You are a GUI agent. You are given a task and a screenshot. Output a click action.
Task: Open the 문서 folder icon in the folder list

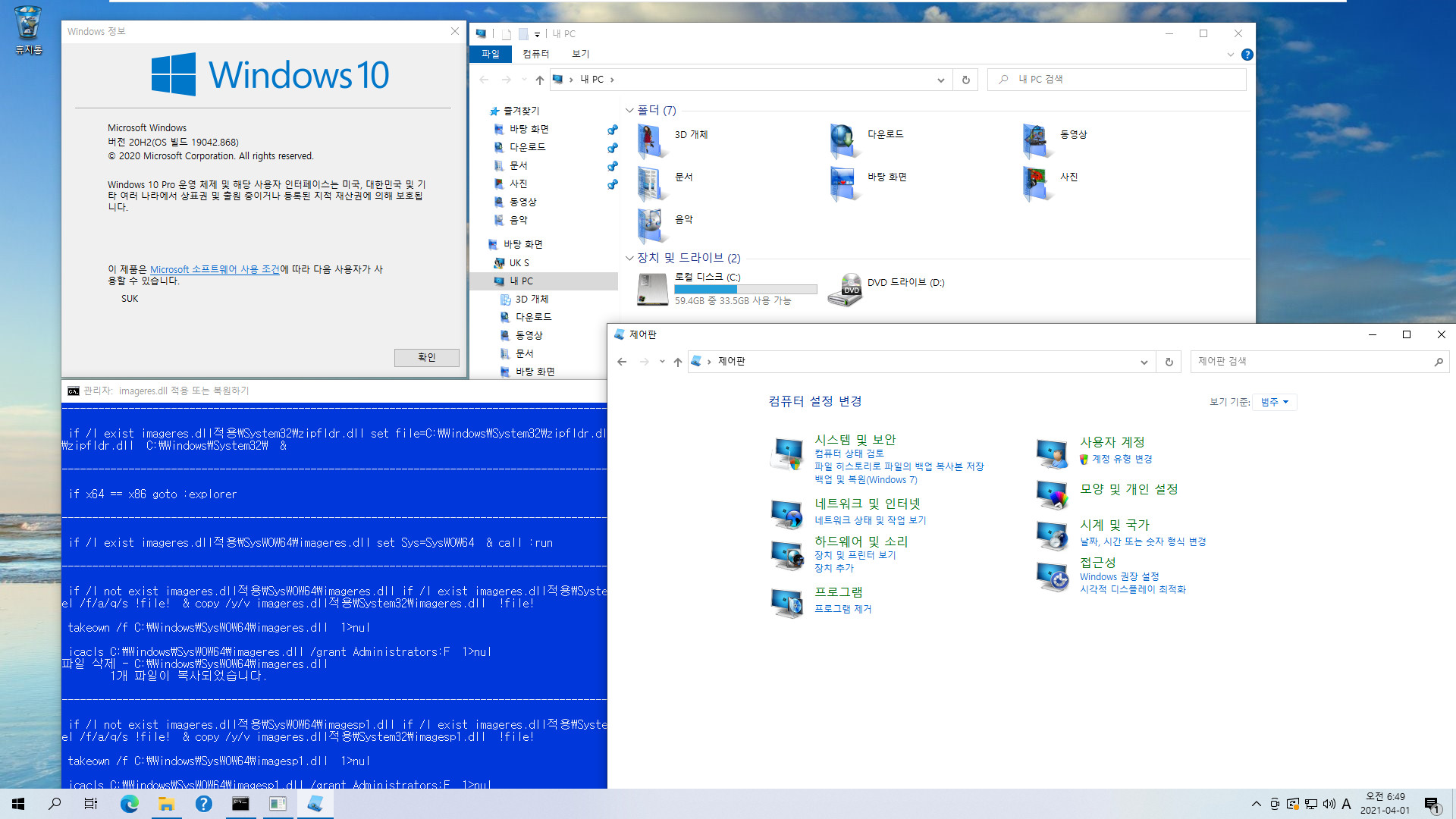tap(651, 183)
